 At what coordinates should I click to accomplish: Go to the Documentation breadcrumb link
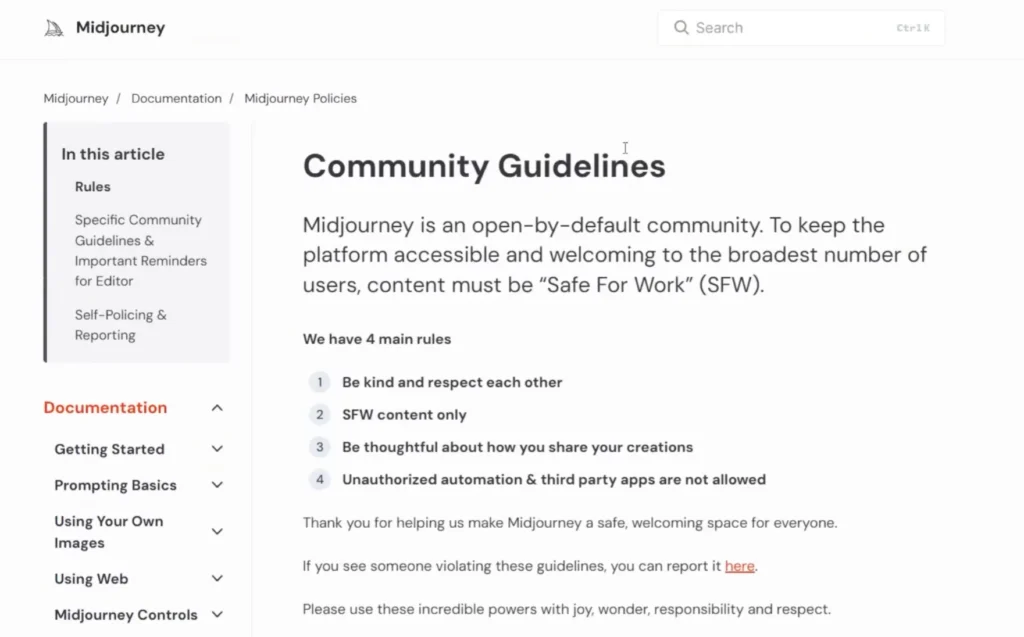point(176,99)
